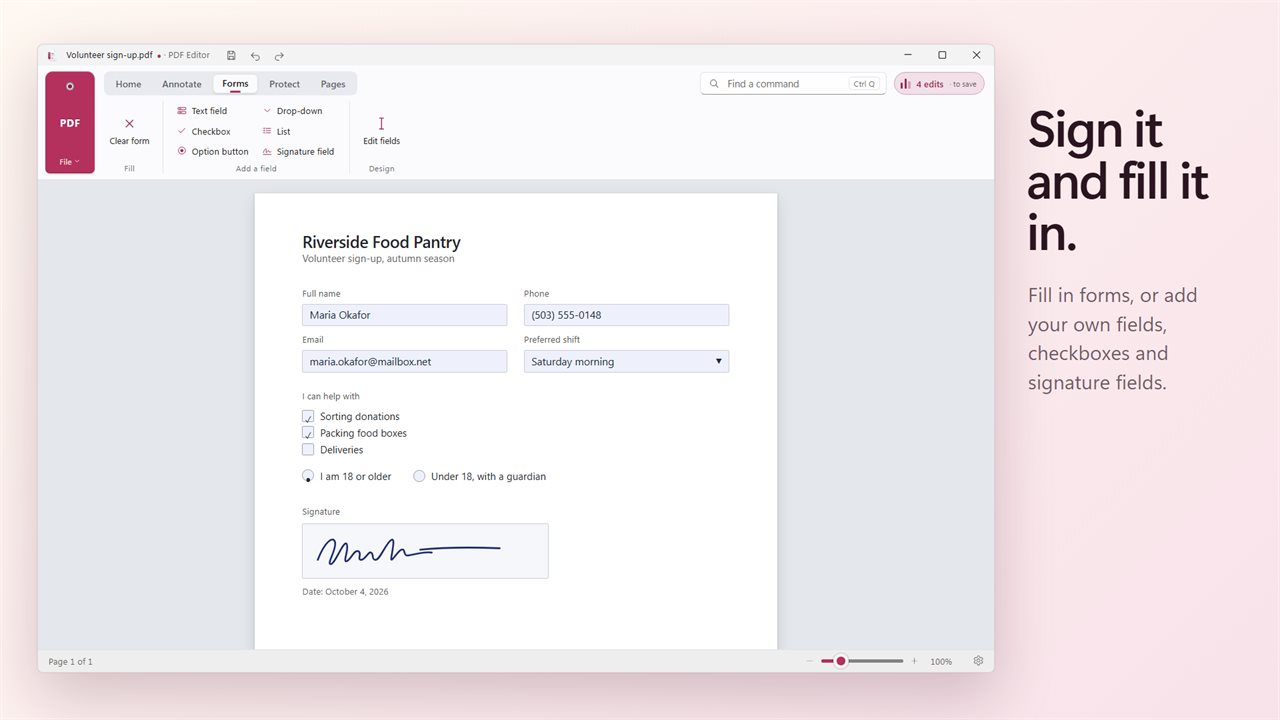This screenshot has height=720, width=1280.
Task: Click the Phone number input field
Action: (x=626, y=315)
